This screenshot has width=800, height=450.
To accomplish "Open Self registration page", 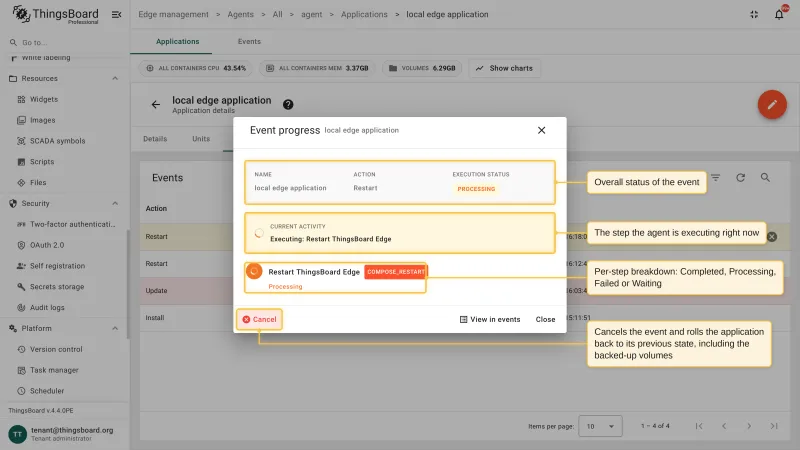I will [x=57, y=266].
